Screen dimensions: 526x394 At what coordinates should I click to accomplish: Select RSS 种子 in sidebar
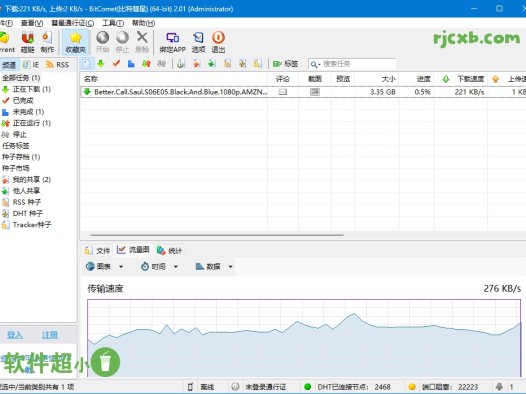(21, 202)
